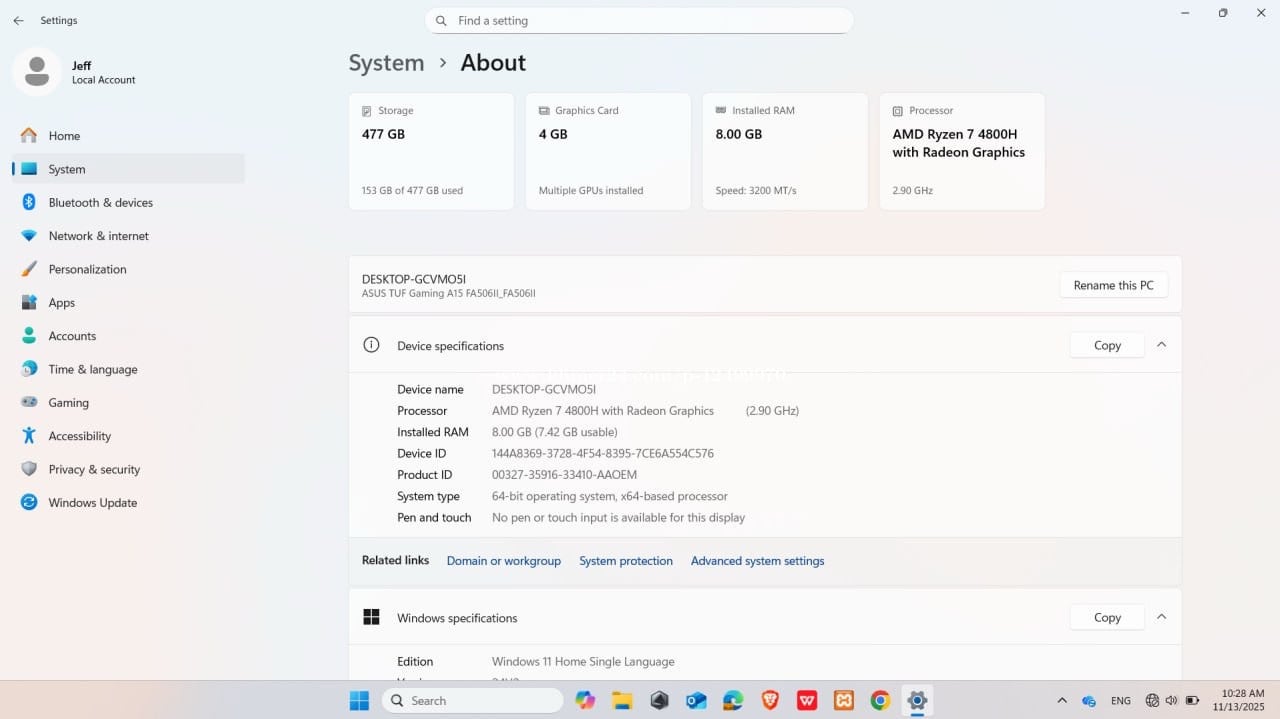Open Advanced system settings link
Image resolution: width=1280 pixels, height=719 pixels.
click(x=757, y=561)
